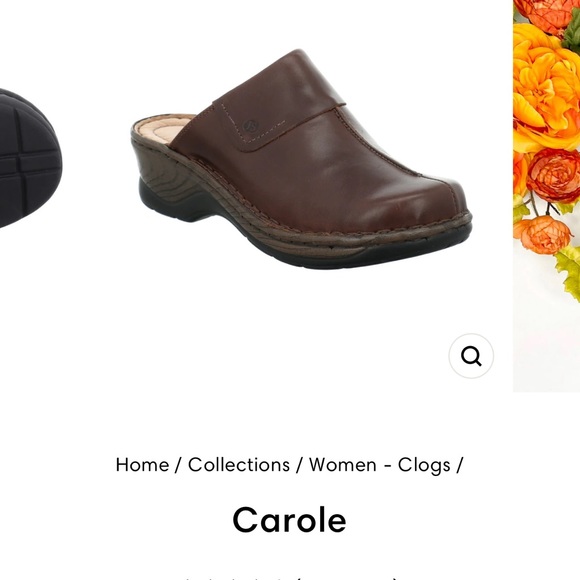This screenshot has height=580, width=580.
Task: Click the embossed logo on the clog
Action: point(250,126)
